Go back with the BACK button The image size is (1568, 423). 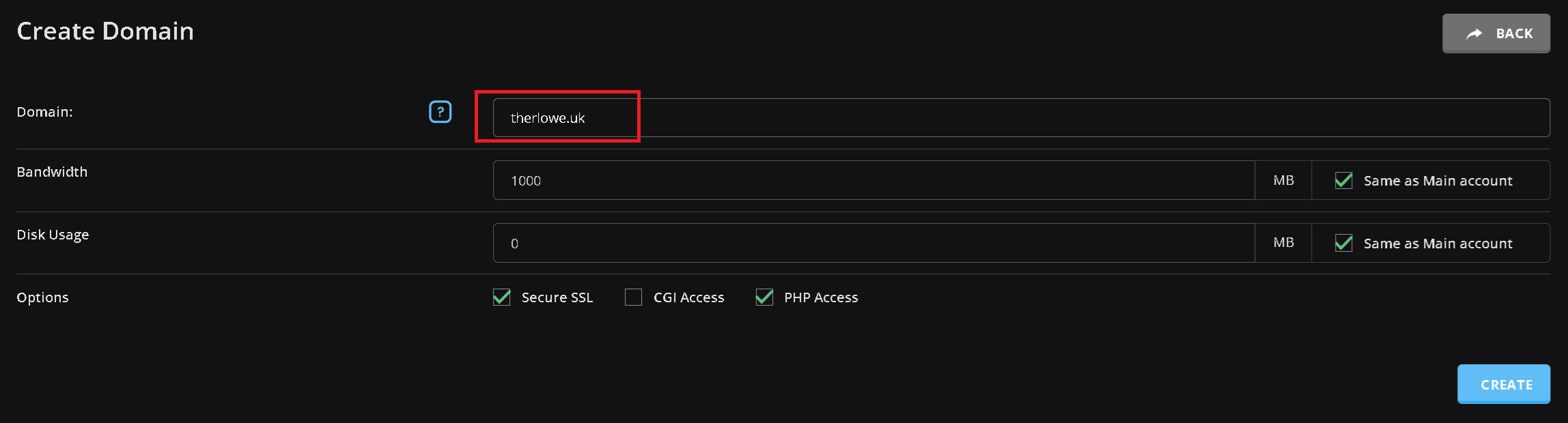click(x=1496, y=33)
